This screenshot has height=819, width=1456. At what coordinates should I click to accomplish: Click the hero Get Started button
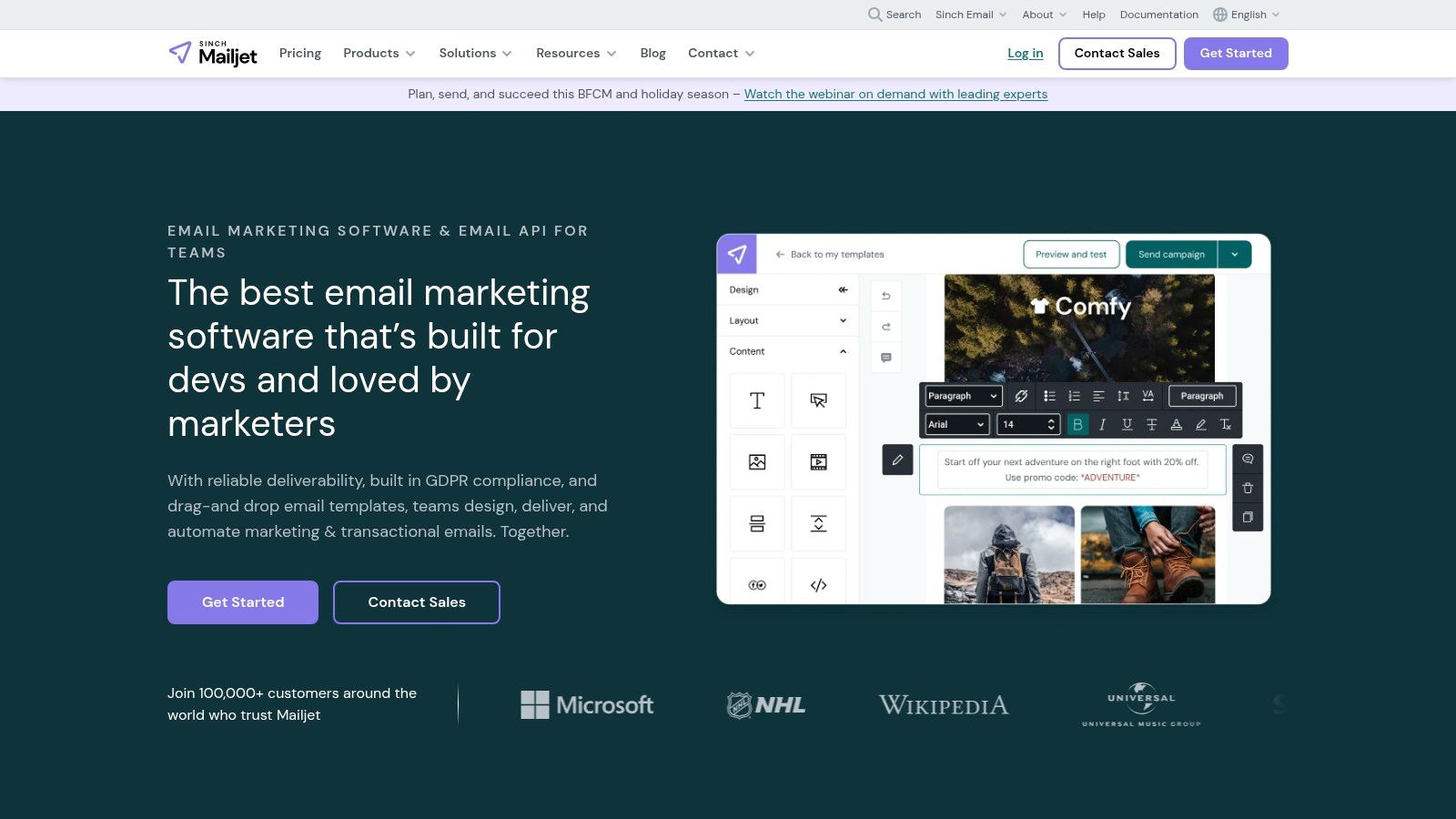(x=243, y=602)
